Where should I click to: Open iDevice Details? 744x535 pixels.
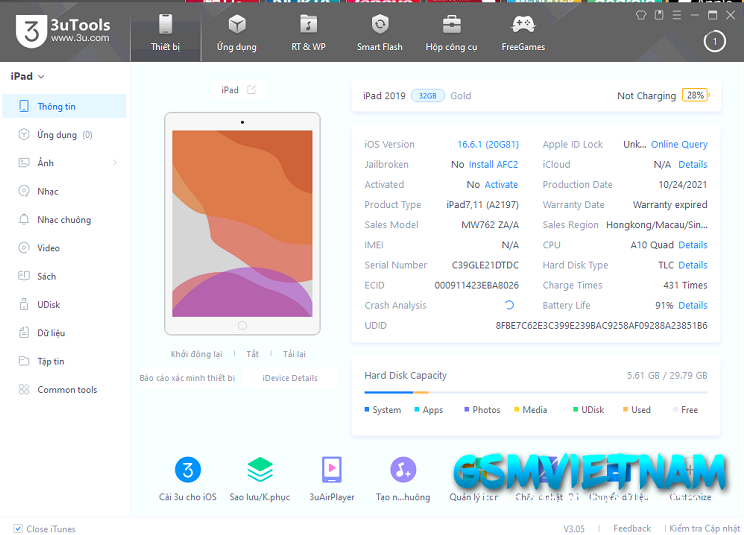[x=290, y=378]
